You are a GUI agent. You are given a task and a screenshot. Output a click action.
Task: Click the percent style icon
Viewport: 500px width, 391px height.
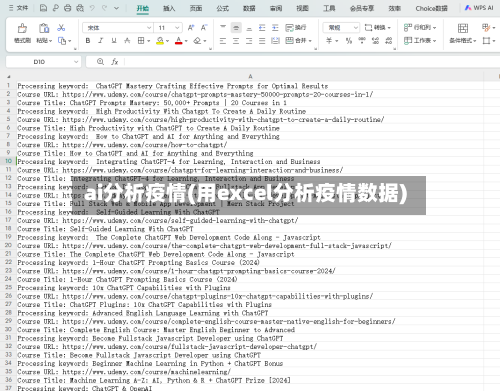[x=349, y=41]
